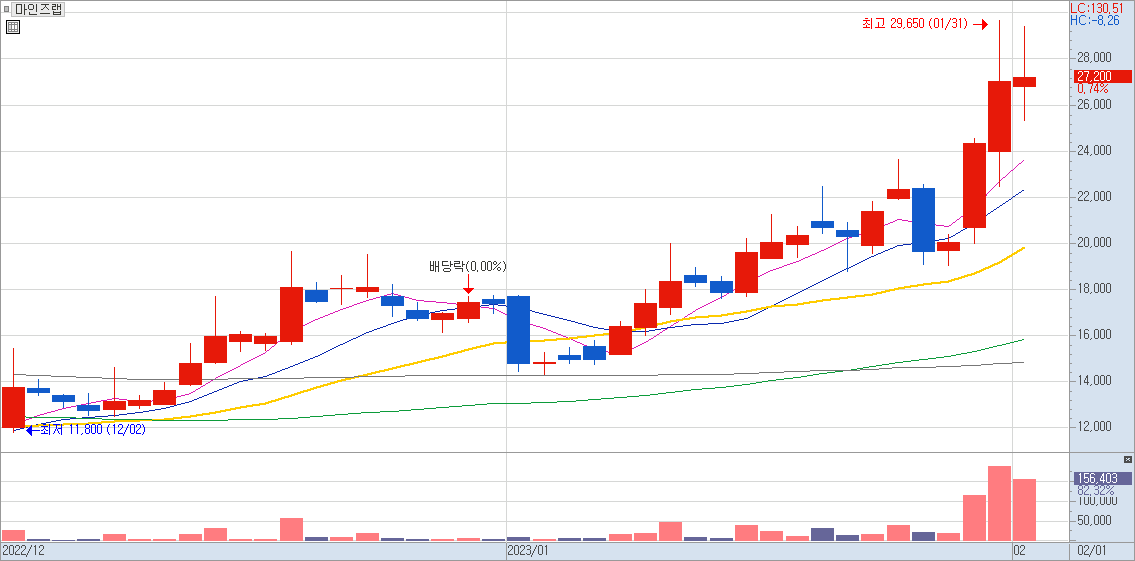1135x561 pixels.
Task: Click the 156,403 volume tag
Action: click(x=1103, y=478)
